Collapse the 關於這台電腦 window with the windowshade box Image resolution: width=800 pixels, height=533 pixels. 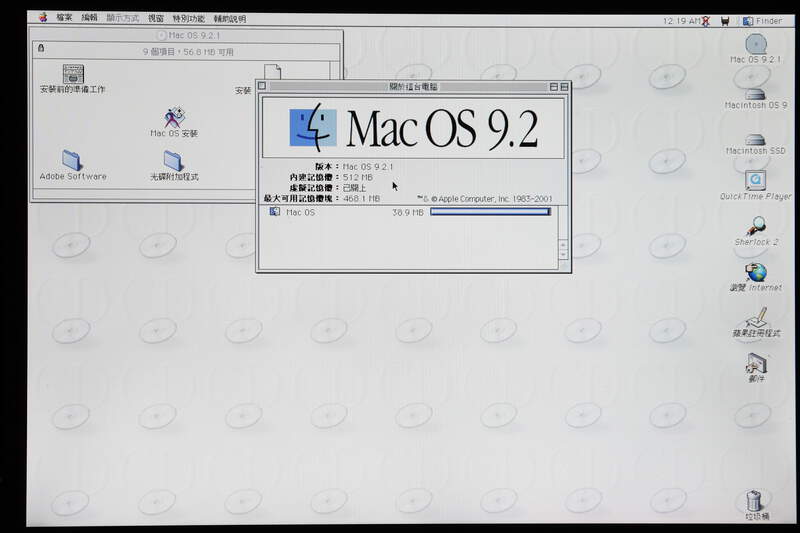click(x=564, y=87)
